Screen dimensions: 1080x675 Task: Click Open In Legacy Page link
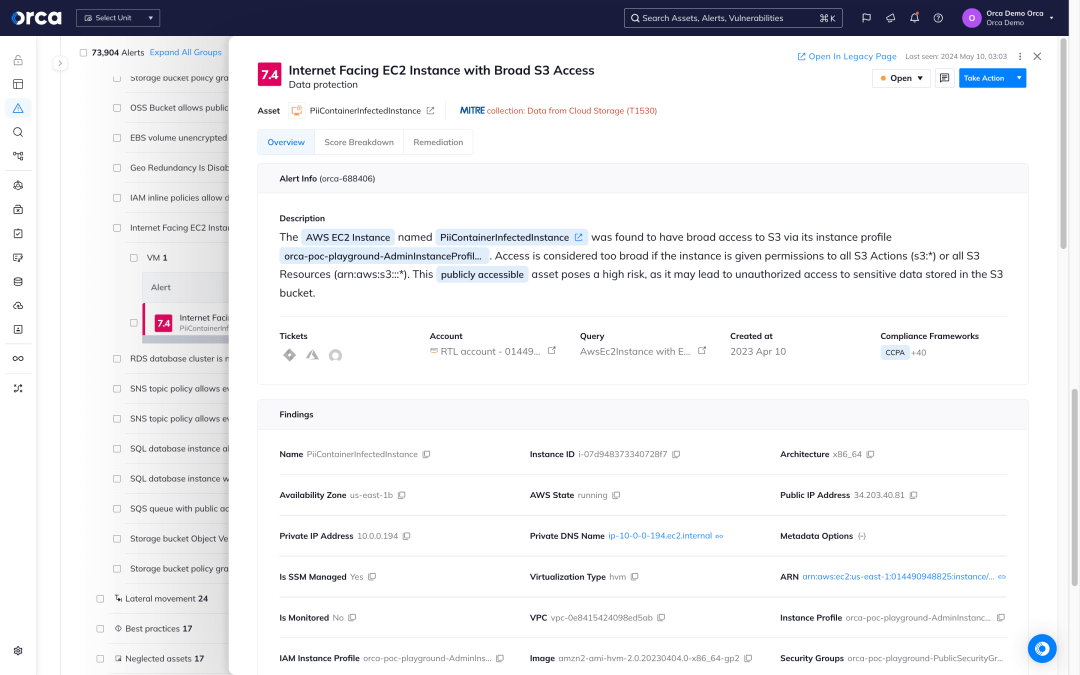(x=847, y=56)
